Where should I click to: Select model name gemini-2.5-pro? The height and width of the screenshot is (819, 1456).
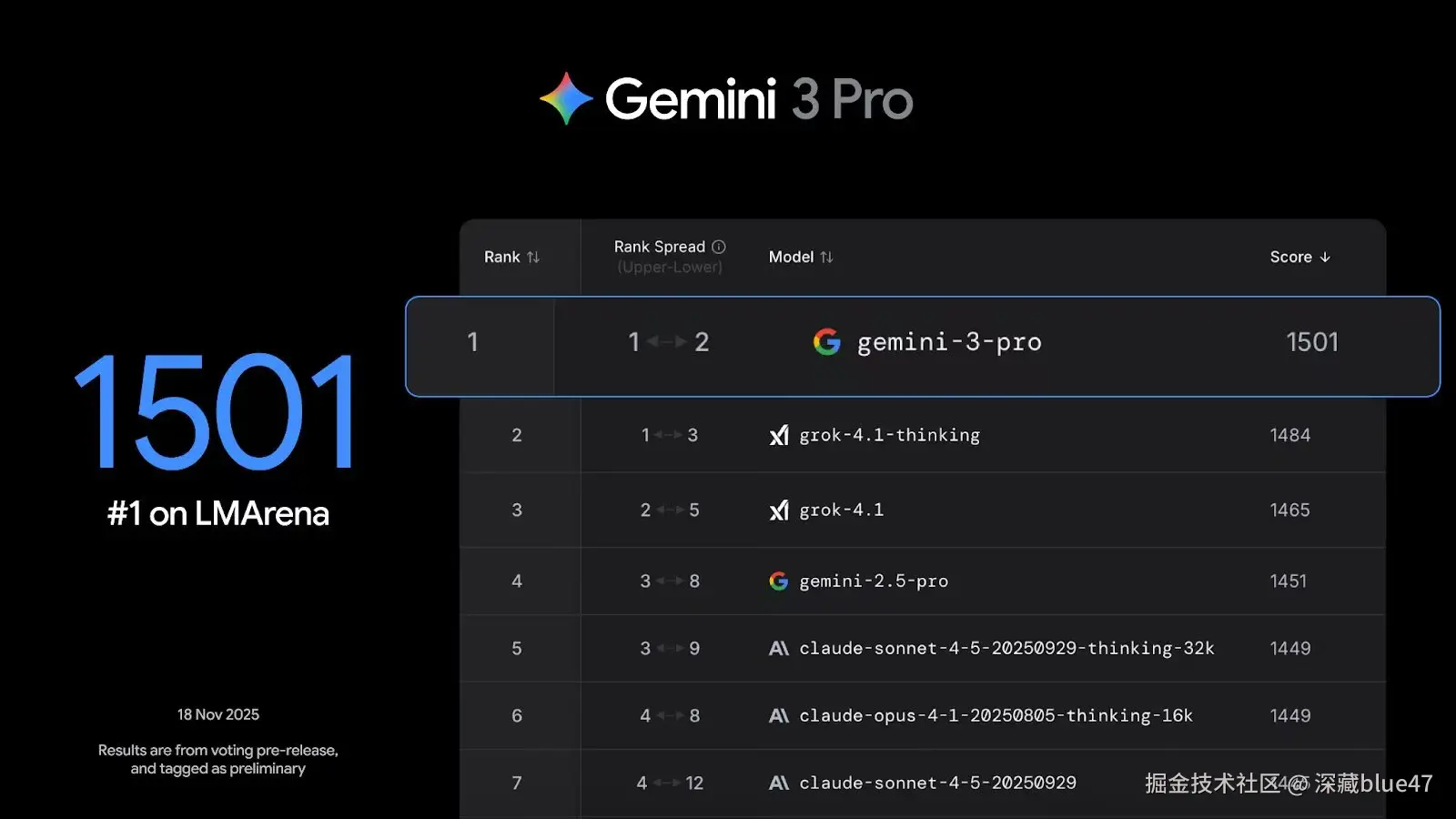[874, 581]
